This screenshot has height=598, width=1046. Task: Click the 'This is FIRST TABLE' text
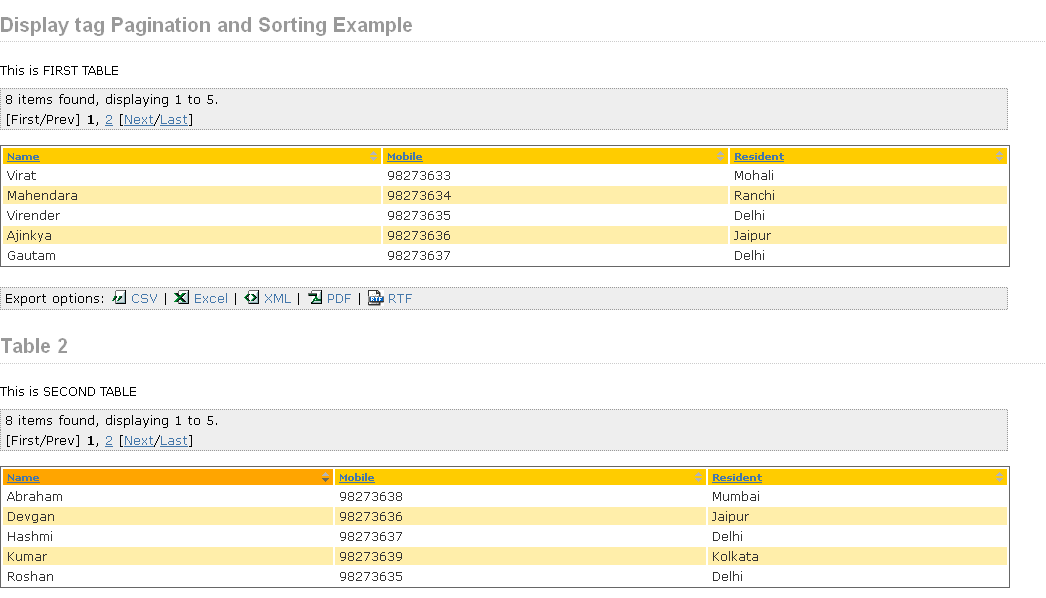(59, 71)
